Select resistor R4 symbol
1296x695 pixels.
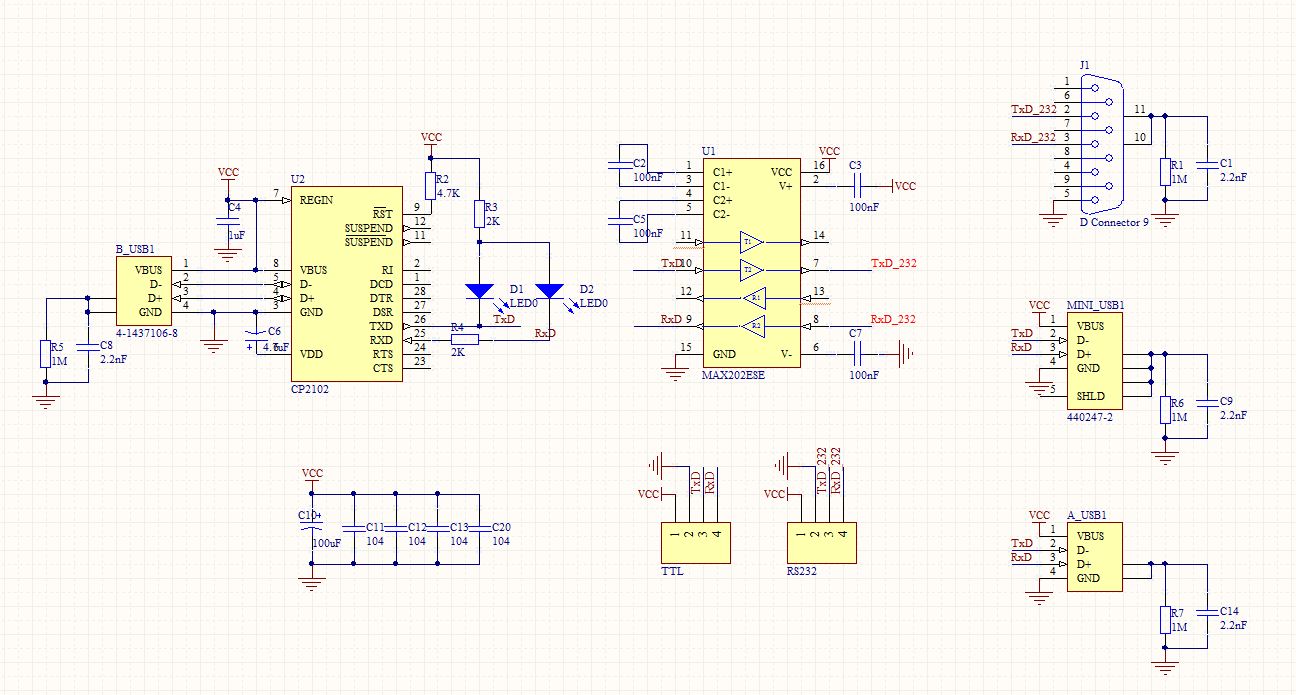click(464, 340)
